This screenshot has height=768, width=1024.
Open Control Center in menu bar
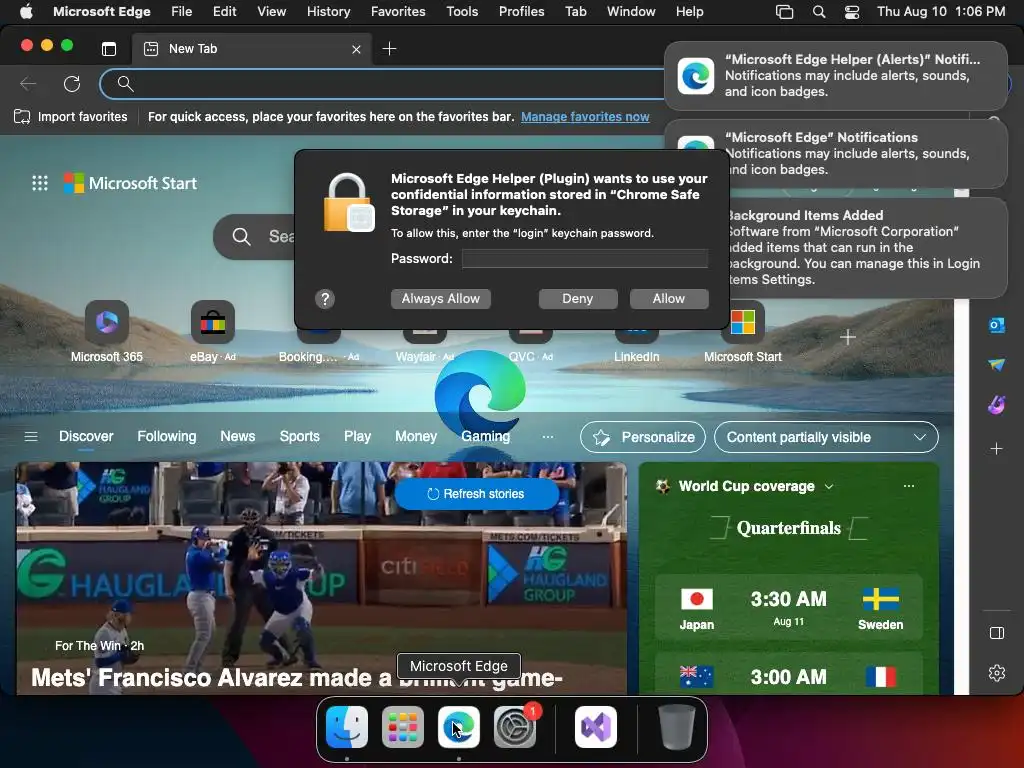852,11
